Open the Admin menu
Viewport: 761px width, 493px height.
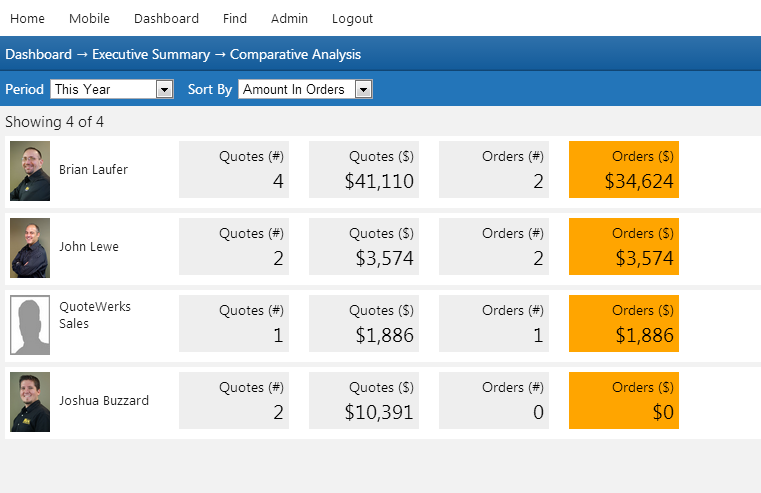pos(289,18)
